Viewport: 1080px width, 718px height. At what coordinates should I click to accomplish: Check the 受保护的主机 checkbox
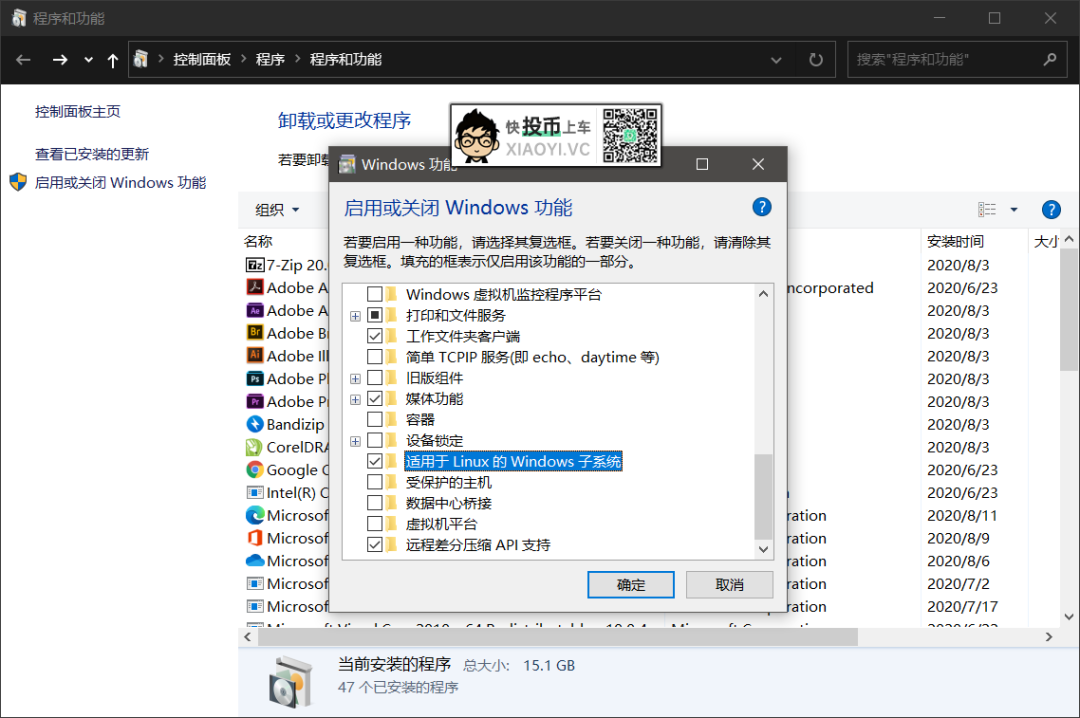point(375,482)
